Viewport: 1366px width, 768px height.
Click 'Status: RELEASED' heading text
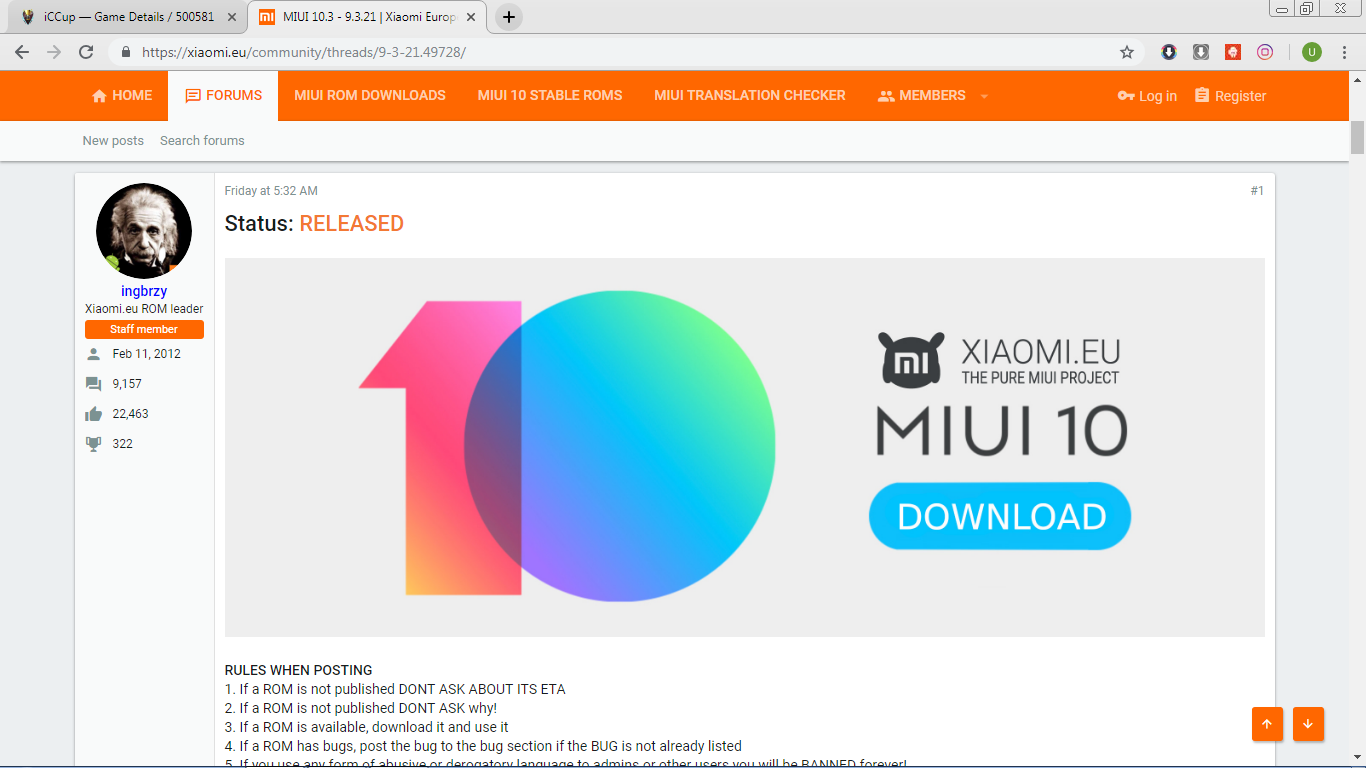pyautogui.click(x=314, y=224)
